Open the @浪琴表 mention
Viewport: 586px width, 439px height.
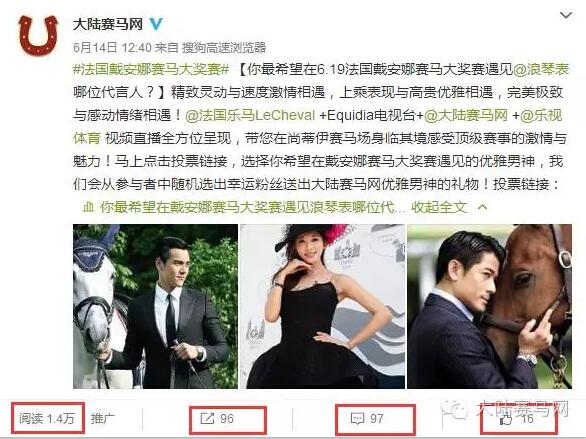tap(541, 69)
